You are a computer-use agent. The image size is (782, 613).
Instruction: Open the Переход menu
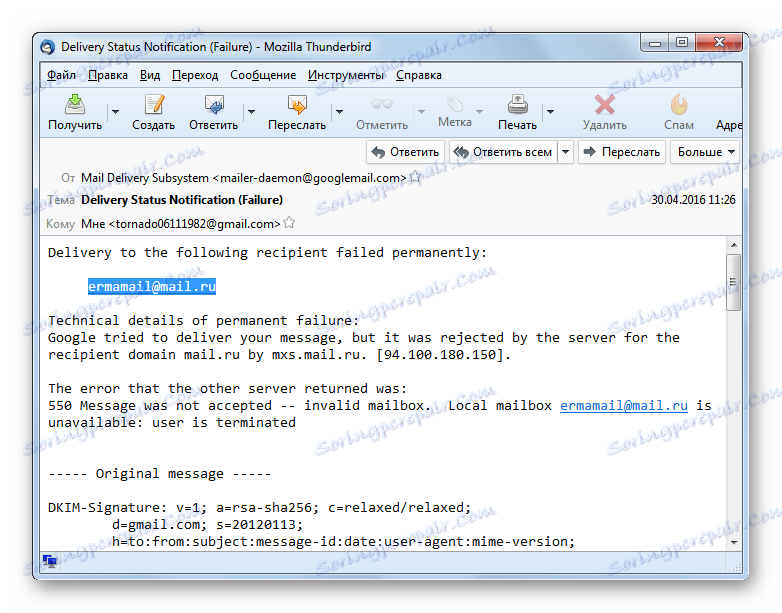coord(195,75)
